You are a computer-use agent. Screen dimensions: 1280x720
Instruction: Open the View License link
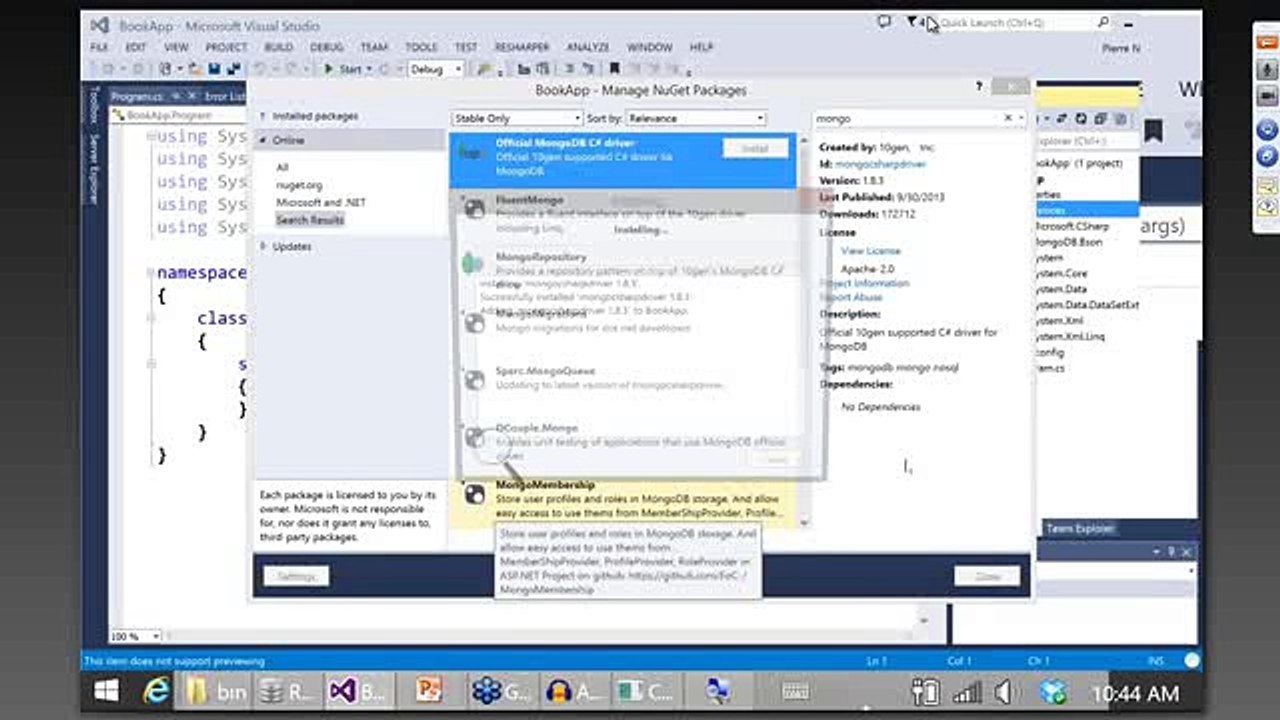click(870, 250)
